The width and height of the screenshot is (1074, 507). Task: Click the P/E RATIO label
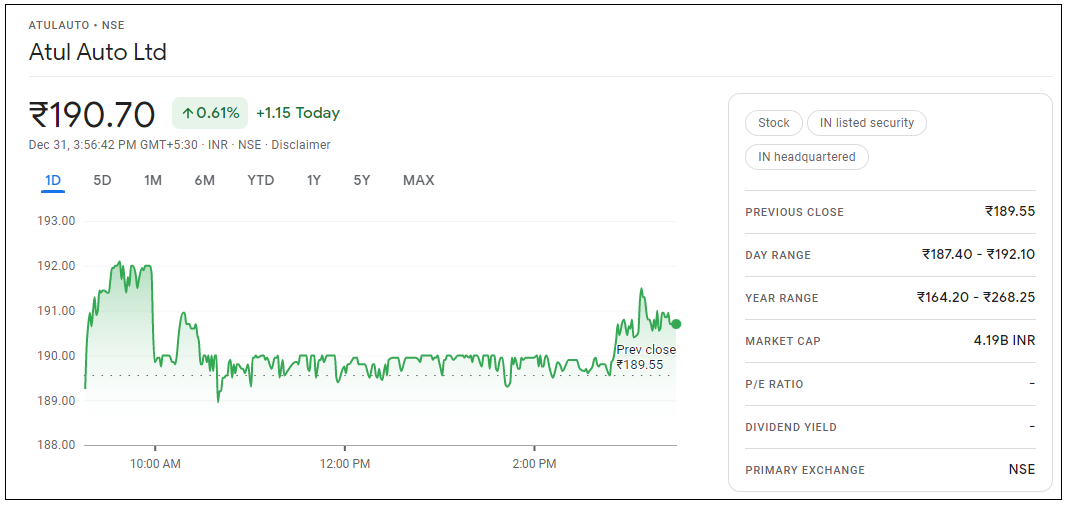tap(774, 384)
